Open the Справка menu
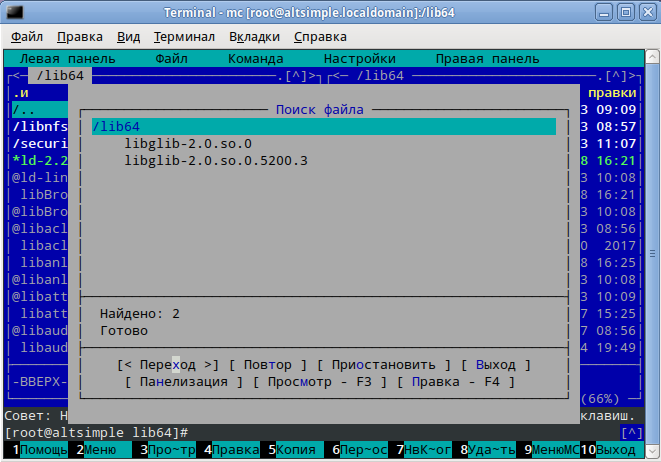661x462 pixels. (x=320, y=37)
